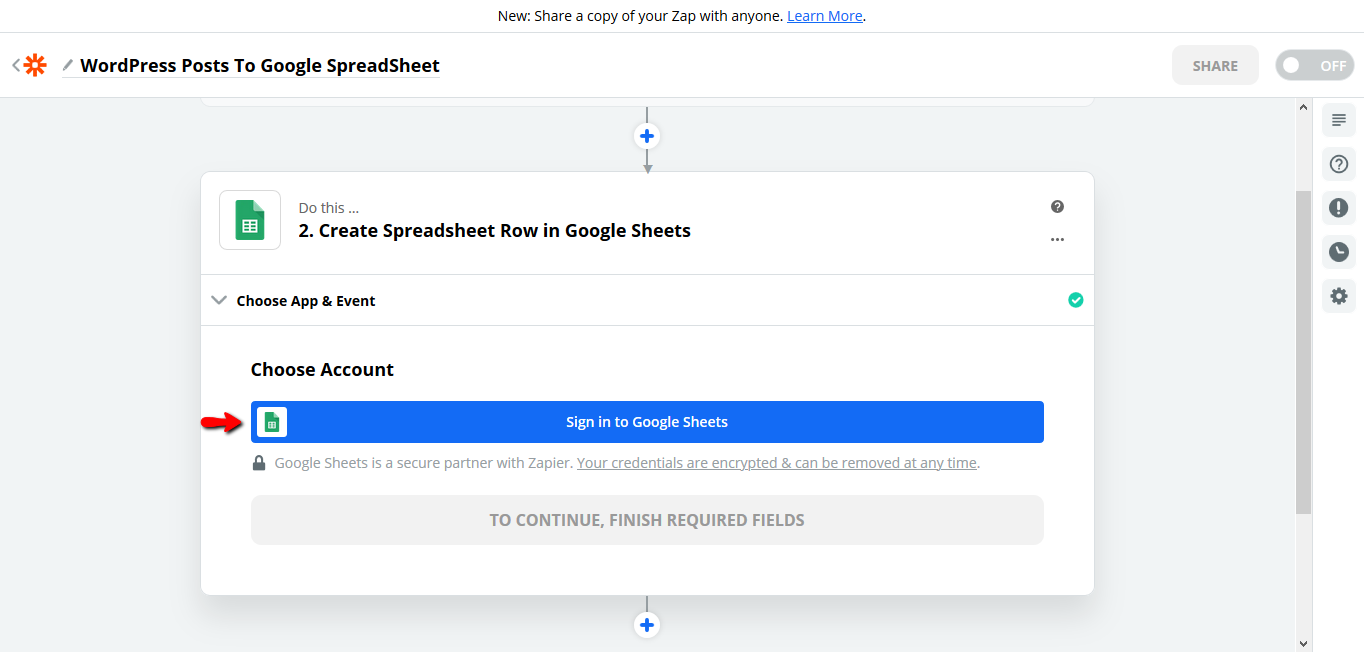Viewport: 1364px width, 652px height.
Task: Turn the Zap on with the OFF switch
Action: 1314,66
